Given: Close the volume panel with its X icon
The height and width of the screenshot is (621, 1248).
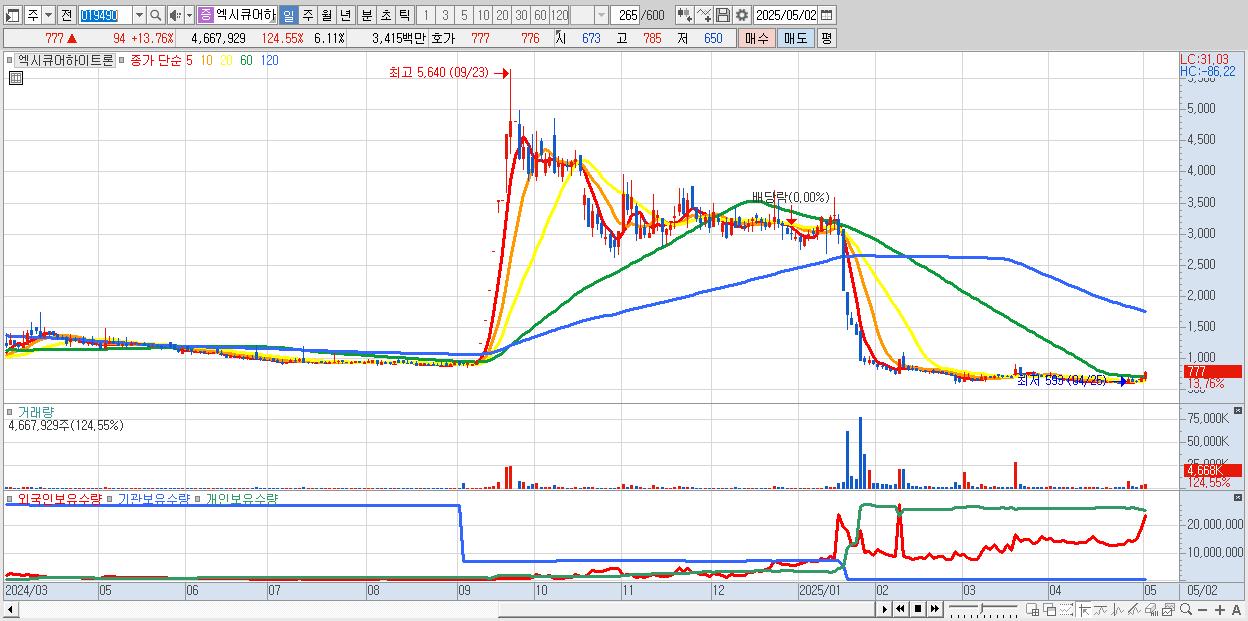Looking at the screenshot, I should pos(1238,411).
